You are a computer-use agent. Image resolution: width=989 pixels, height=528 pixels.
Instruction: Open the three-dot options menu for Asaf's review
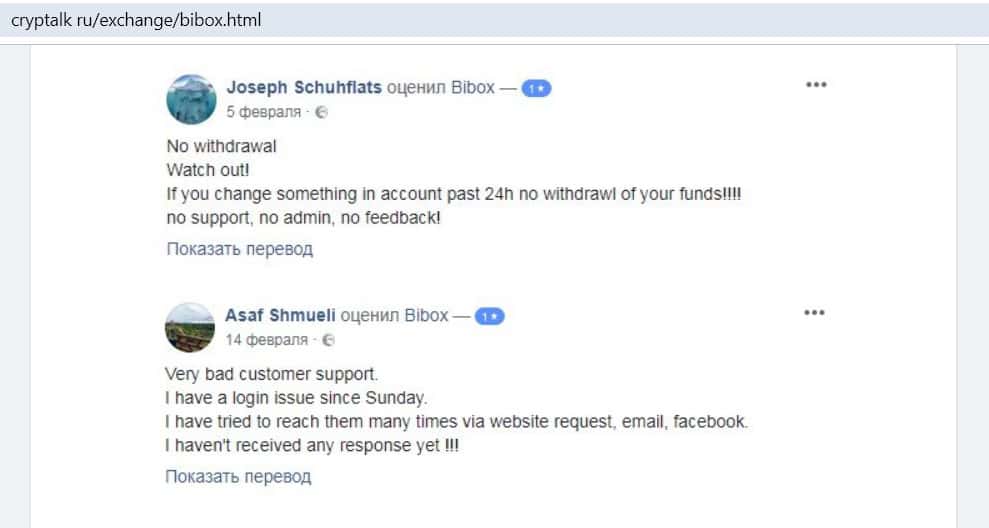pos(816,313)
